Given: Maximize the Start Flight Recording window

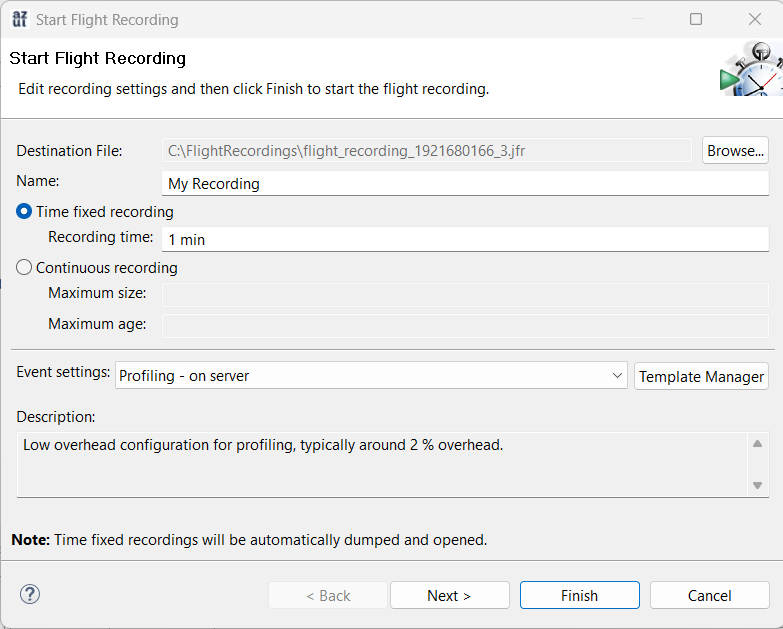Looking at the screenshot, I should 696,19.
